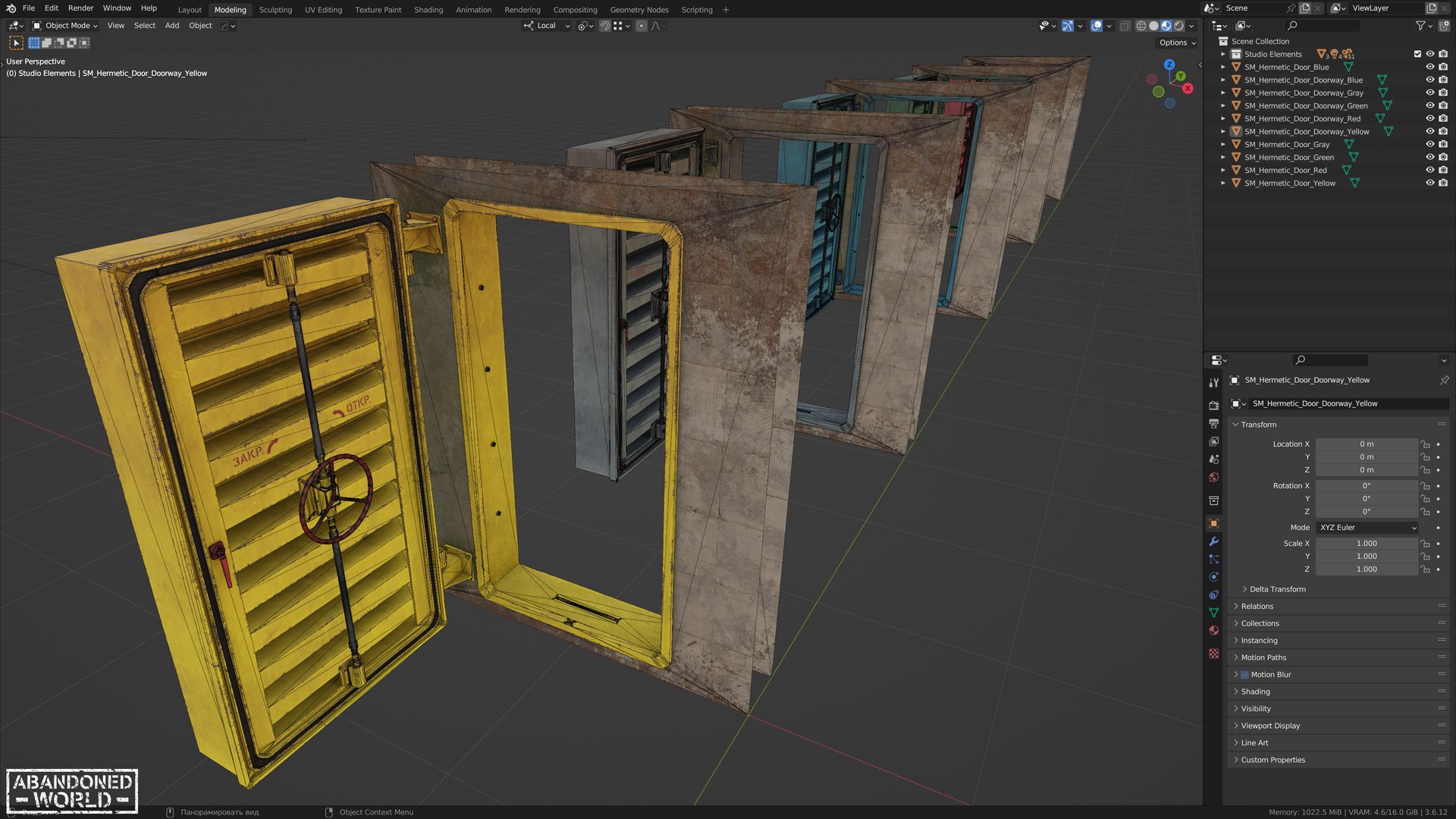Open the Modifier properties wrench tab
1456x819 pixels.
tap(1213, 541)
